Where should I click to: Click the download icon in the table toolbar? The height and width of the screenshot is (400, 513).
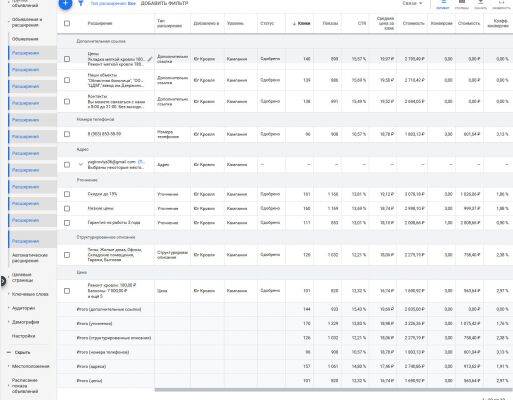coord(481,3)
